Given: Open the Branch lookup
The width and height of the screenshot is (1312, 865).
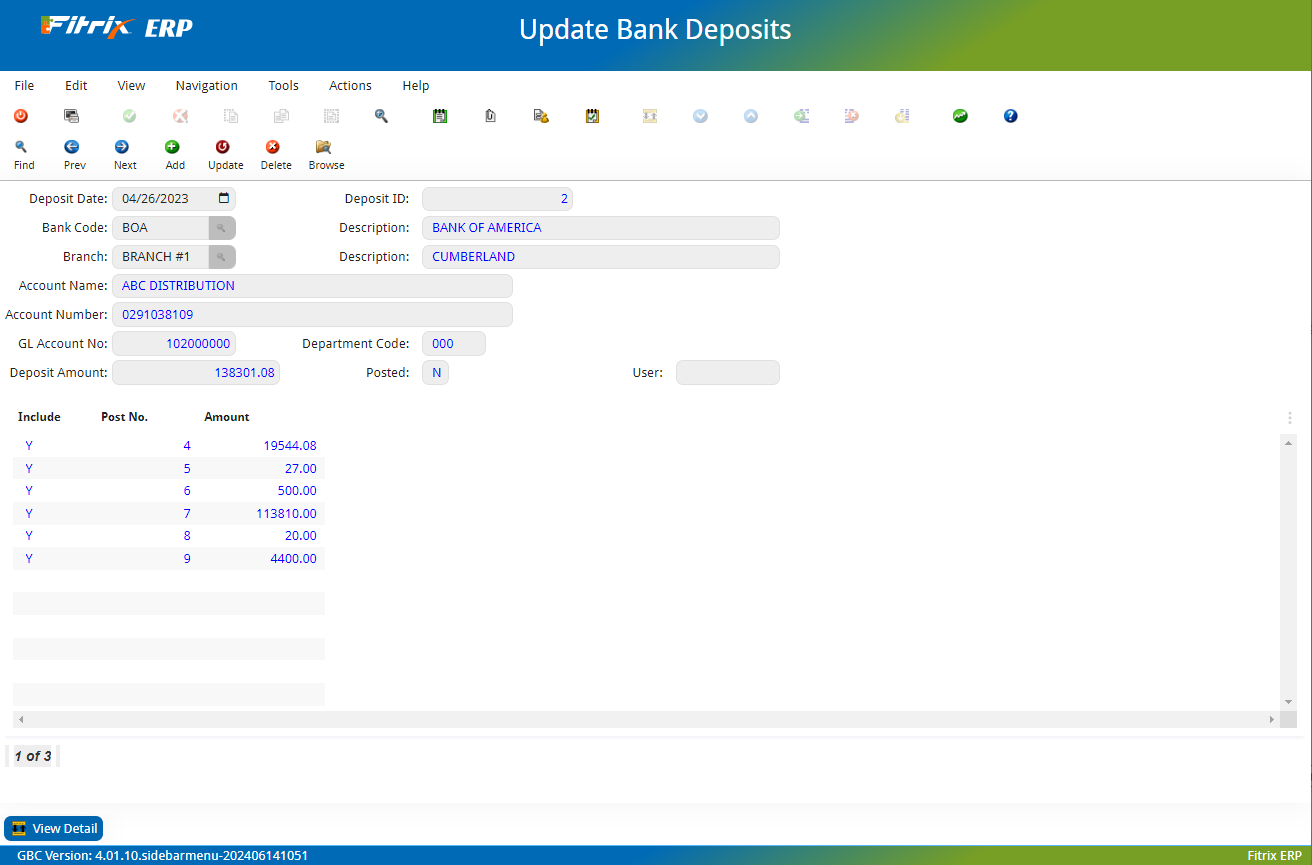Looking at the screenshot, I should pyautogui.click(x=222, y=256).
